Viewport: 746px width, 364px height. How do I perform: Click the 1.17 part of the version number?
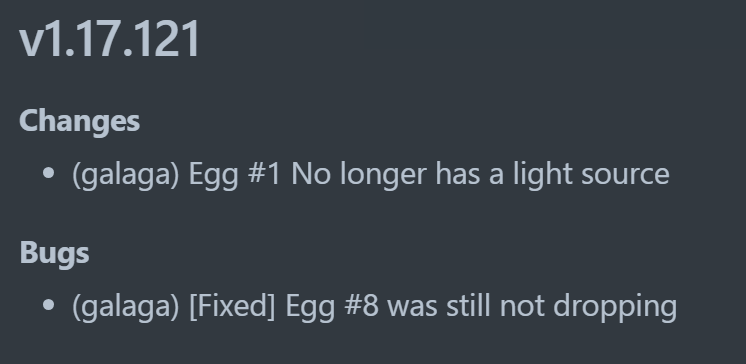(x=88, y=39)
